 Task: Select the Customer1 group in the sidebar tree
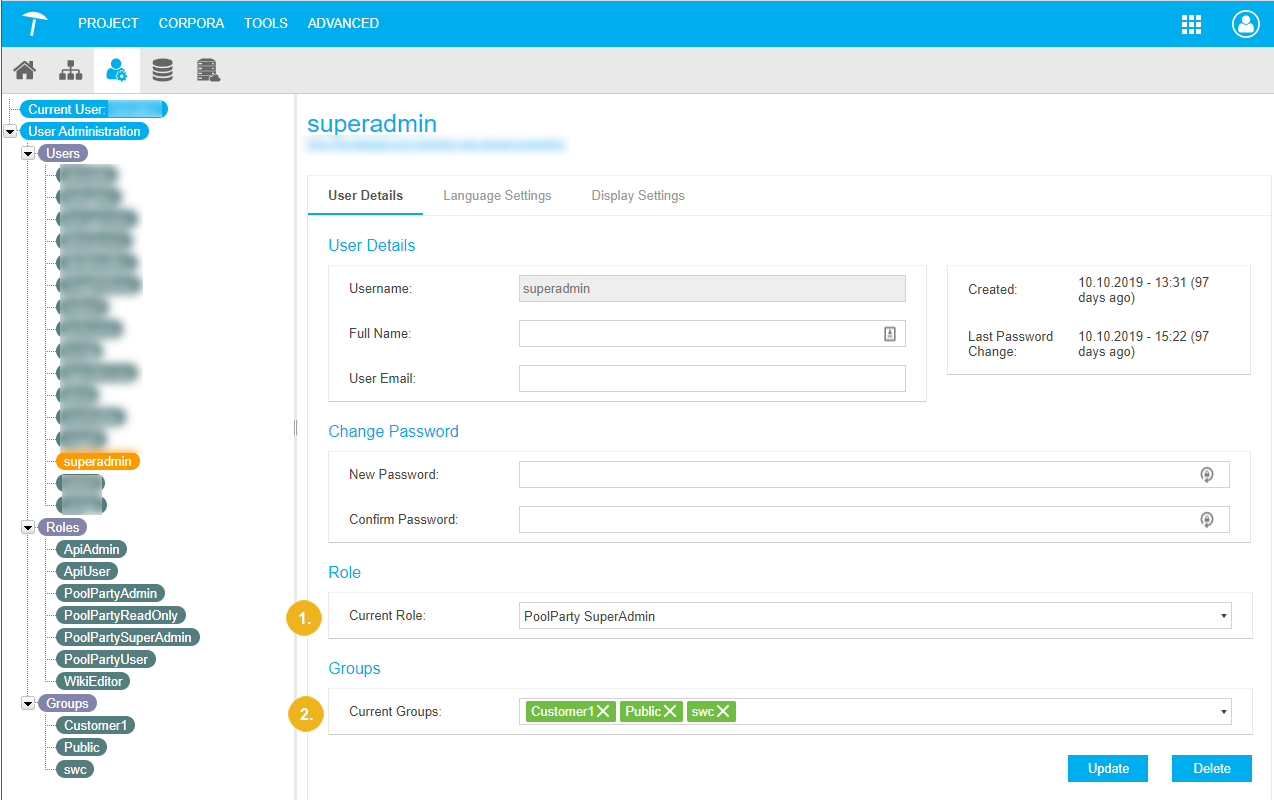tap(96, 725)
